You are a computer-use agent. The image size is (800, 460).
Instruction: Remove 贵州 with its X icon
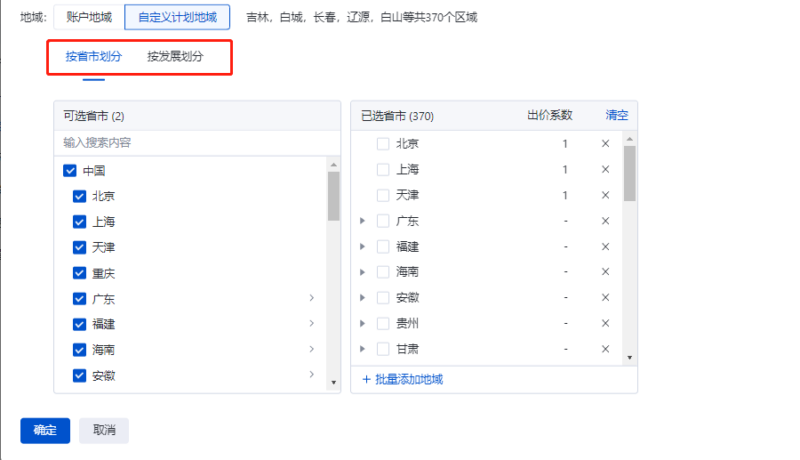(605, 323)
